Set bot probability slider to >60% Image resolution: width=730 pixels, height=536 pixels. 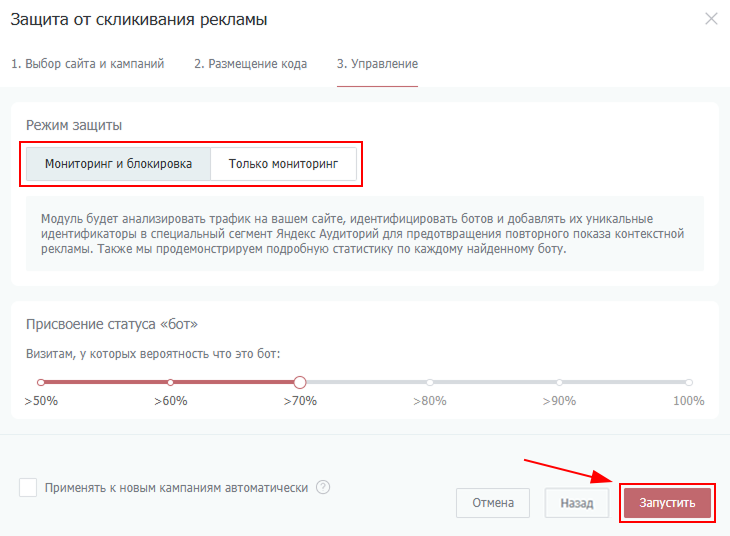pyautogui.click(x=170, y=382)
